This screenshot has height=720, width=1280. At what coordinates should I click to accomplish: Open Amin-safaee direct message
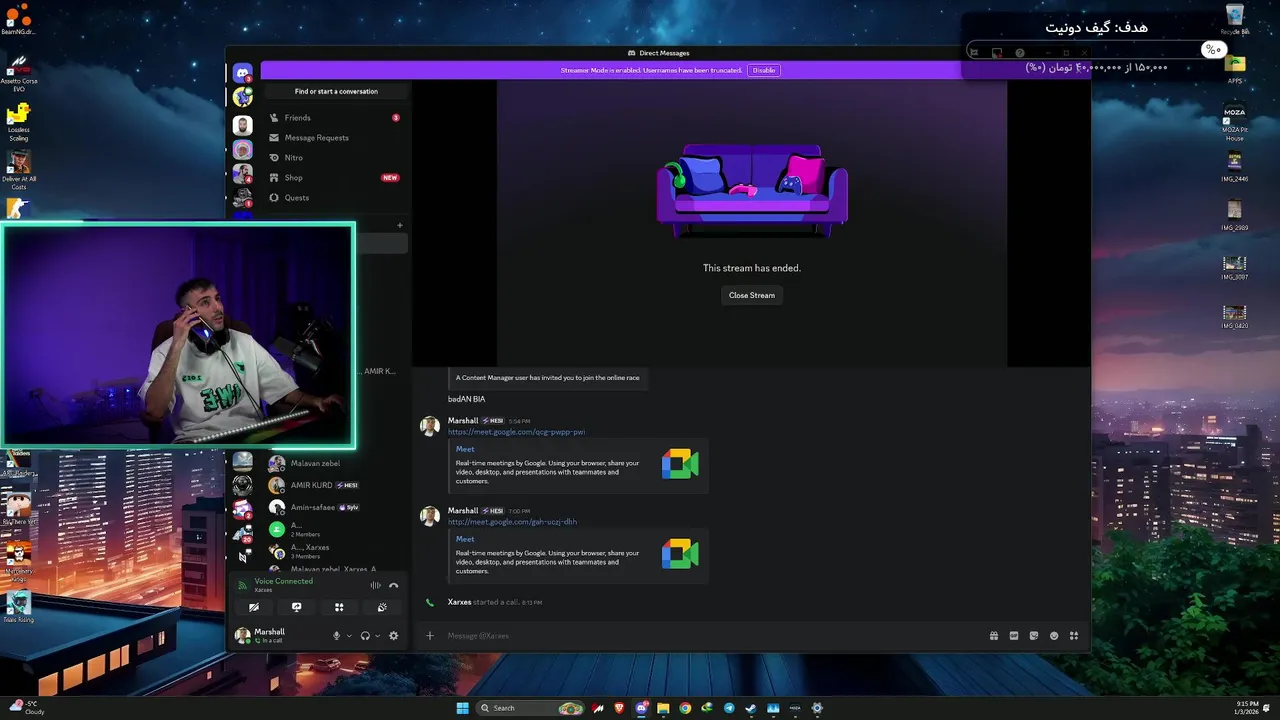tap(336, 507)
